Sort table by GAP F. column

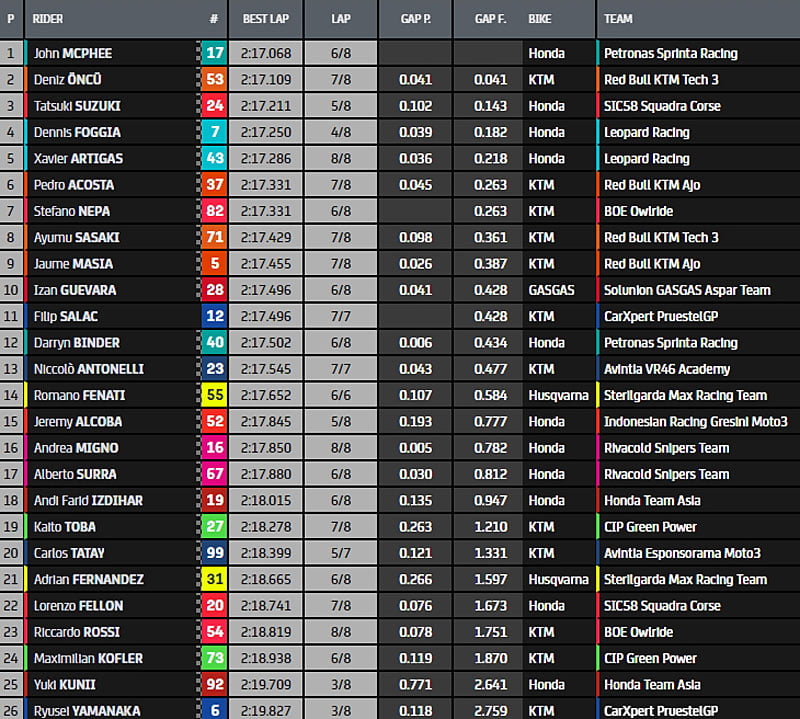pos(490,19)
